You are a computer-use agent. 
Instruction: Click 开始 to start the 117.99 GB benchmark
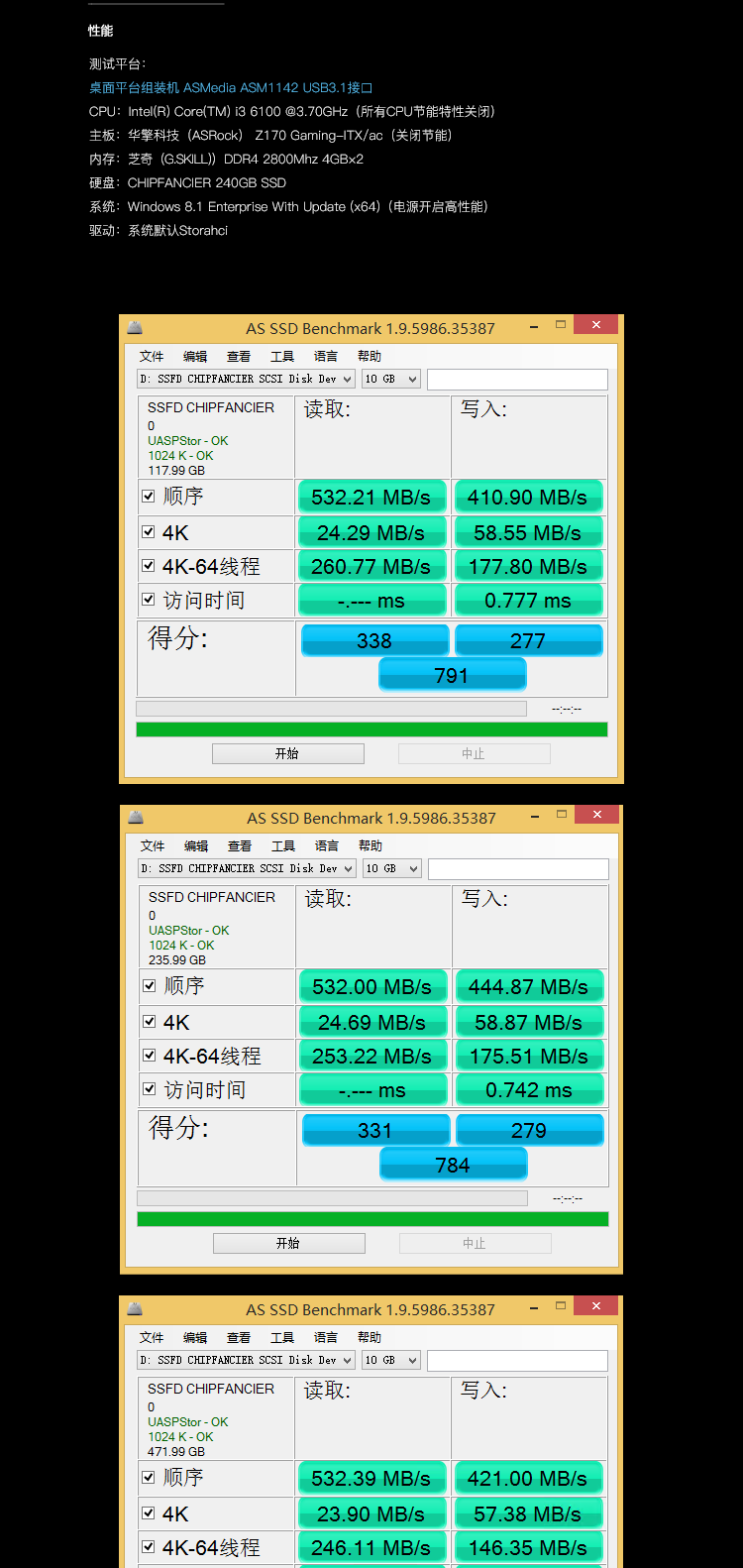coord(288,753)
